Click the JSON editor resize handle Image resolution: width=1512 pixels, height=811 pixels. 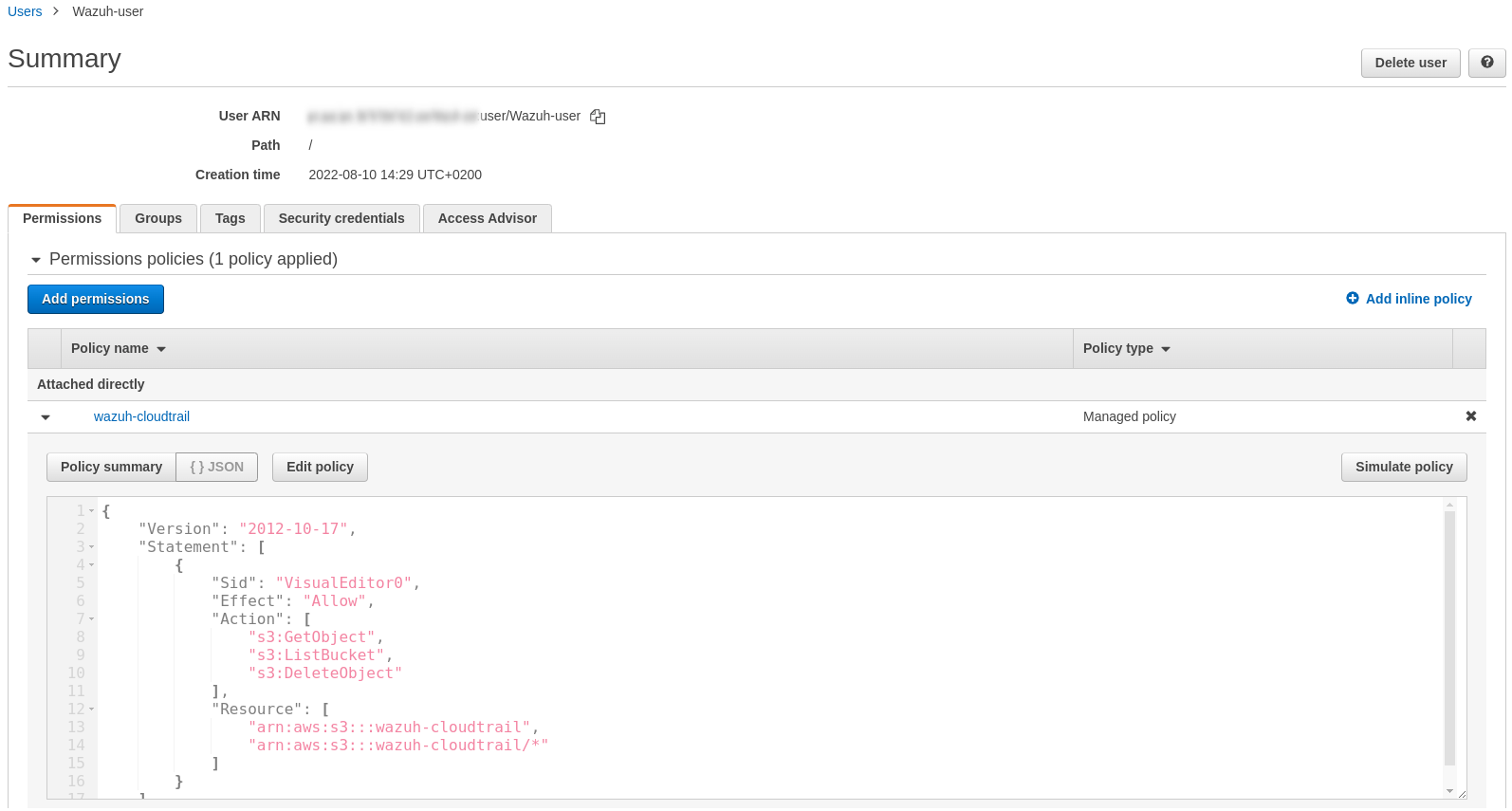tap(1462, 794)
